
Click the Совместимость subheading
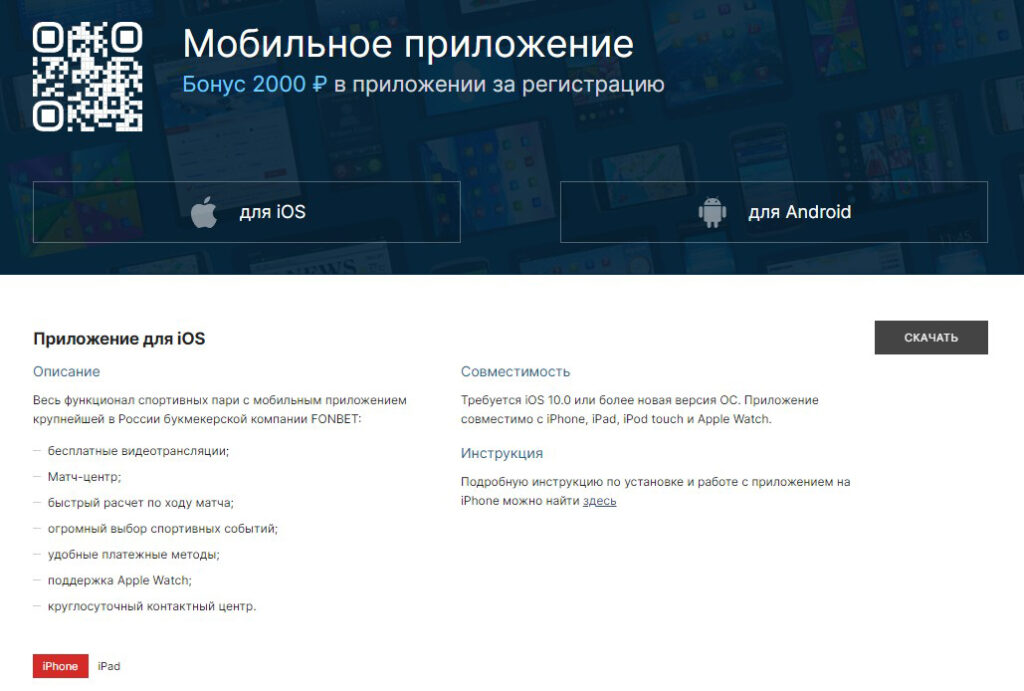(515, 372)
